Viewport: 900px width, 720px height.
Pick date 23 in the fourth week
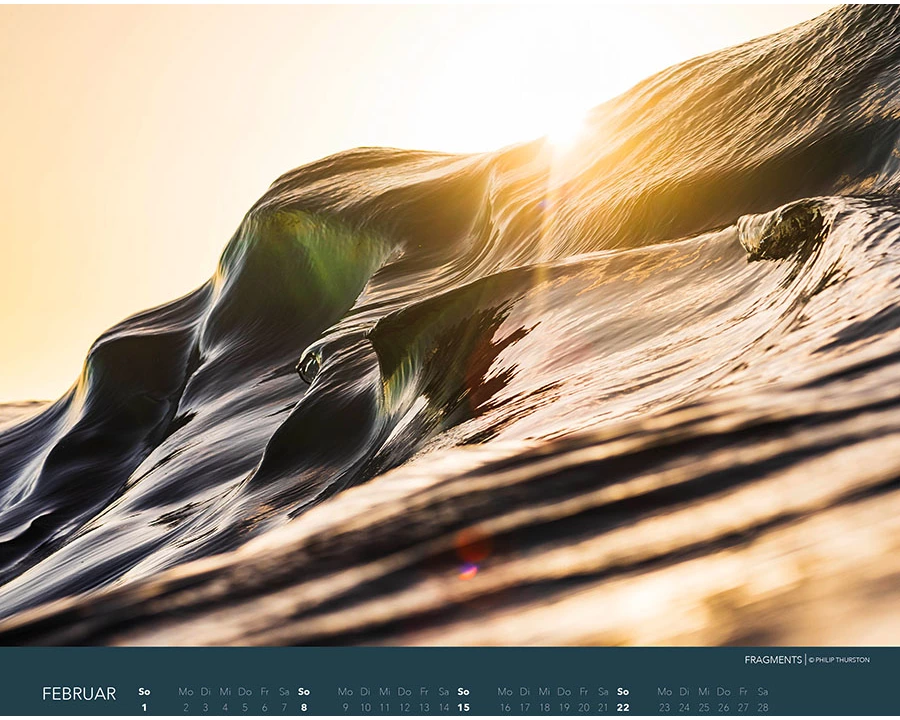(x=665, y=708)
